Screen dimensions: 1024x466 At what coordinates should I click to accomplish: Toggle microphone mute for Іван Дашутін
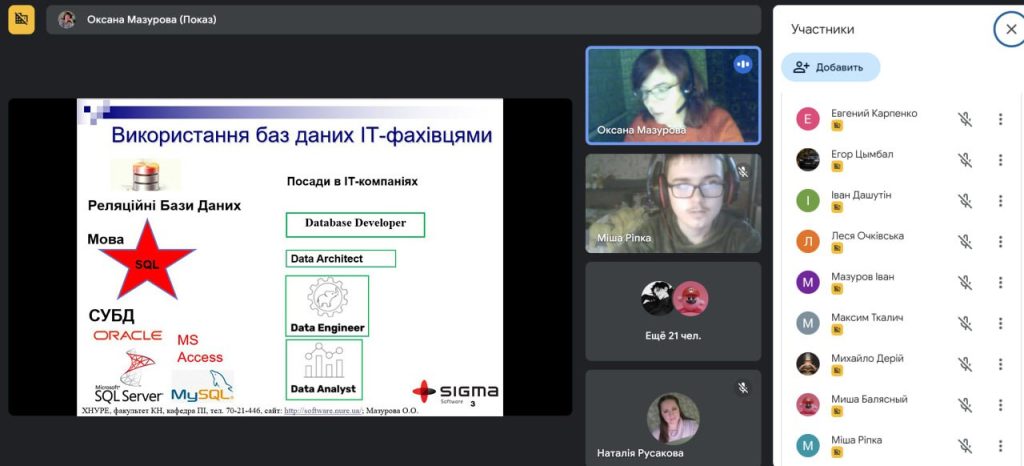(964, 201)
